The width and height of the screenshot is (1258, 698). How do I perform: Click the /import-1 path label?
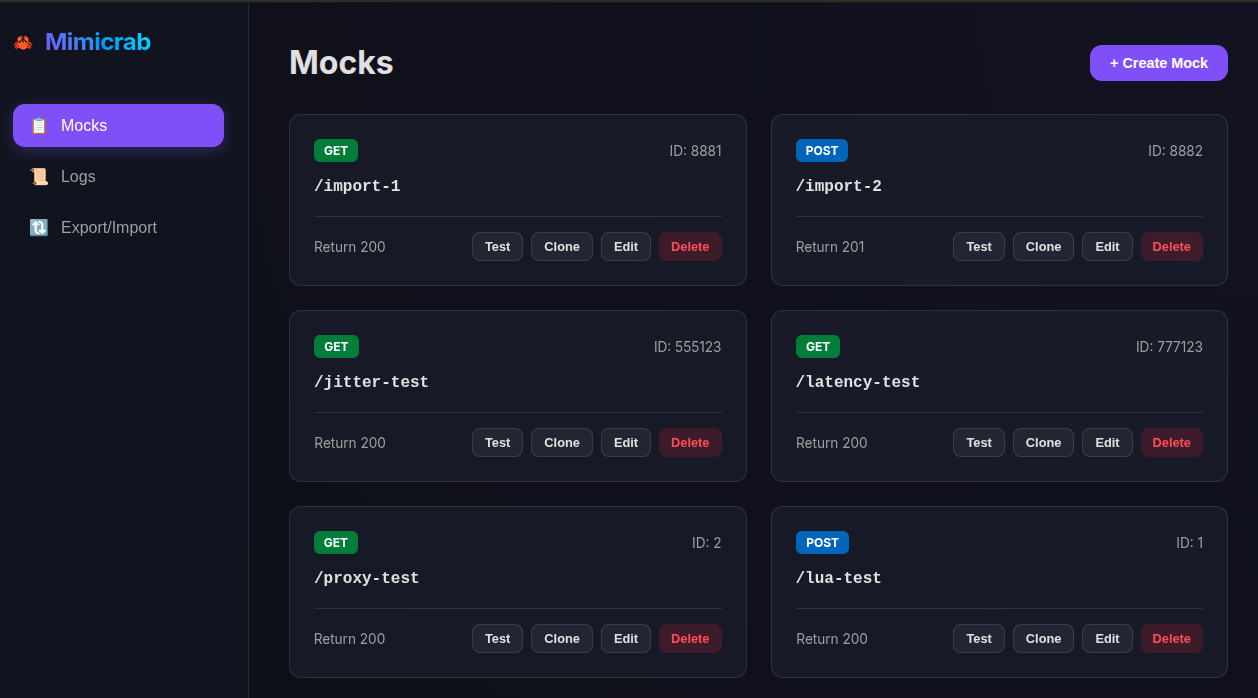[357, 185]
